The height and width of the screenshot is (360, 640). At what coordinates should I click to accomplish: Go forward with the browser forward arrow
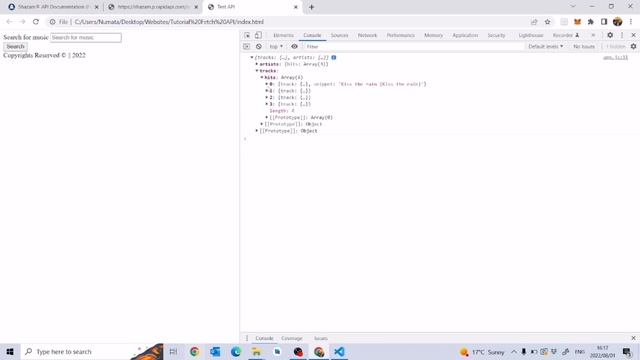(x=22, y=22)
